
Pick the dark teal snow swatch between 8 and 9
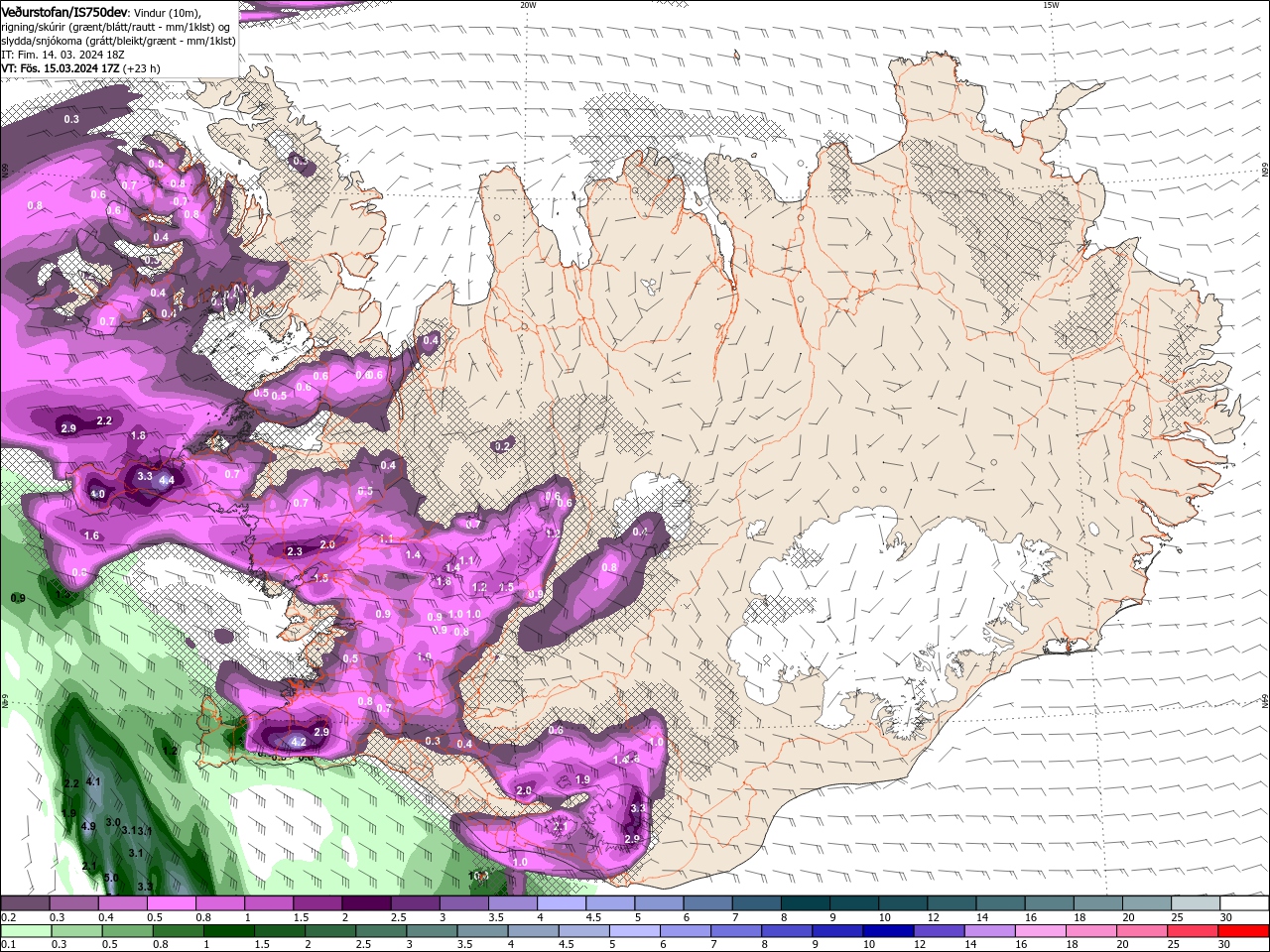pos(806,904)
